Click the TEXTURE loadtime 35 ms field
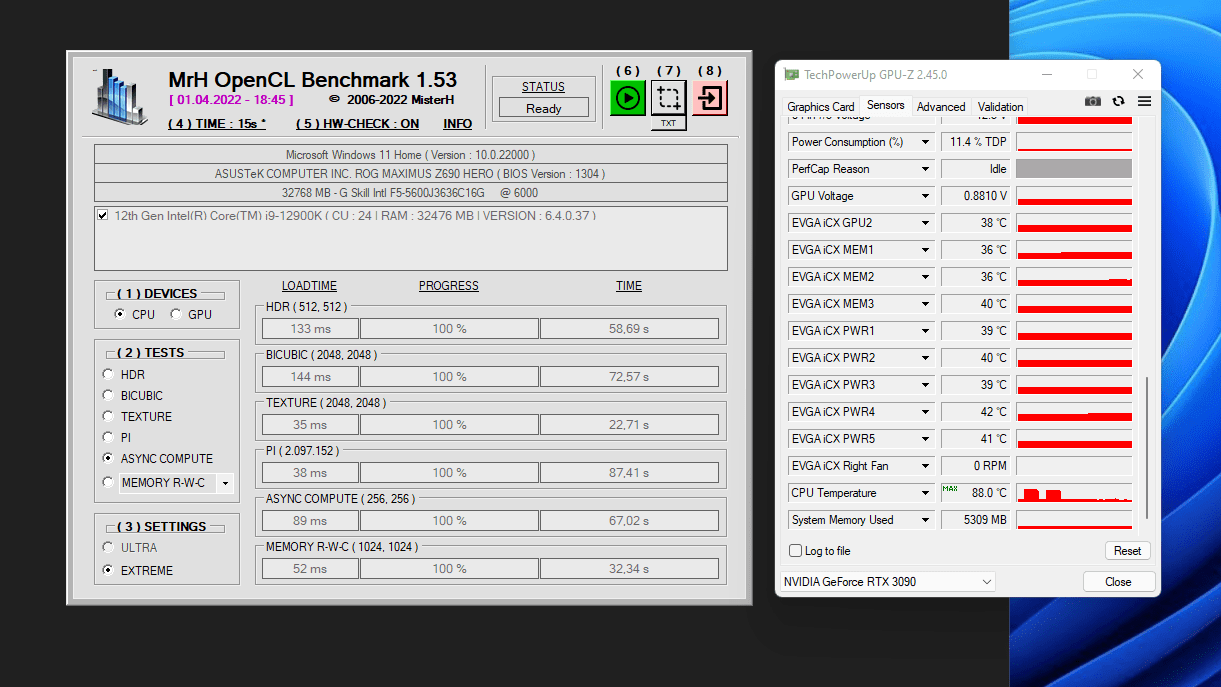 coord(310,425)
